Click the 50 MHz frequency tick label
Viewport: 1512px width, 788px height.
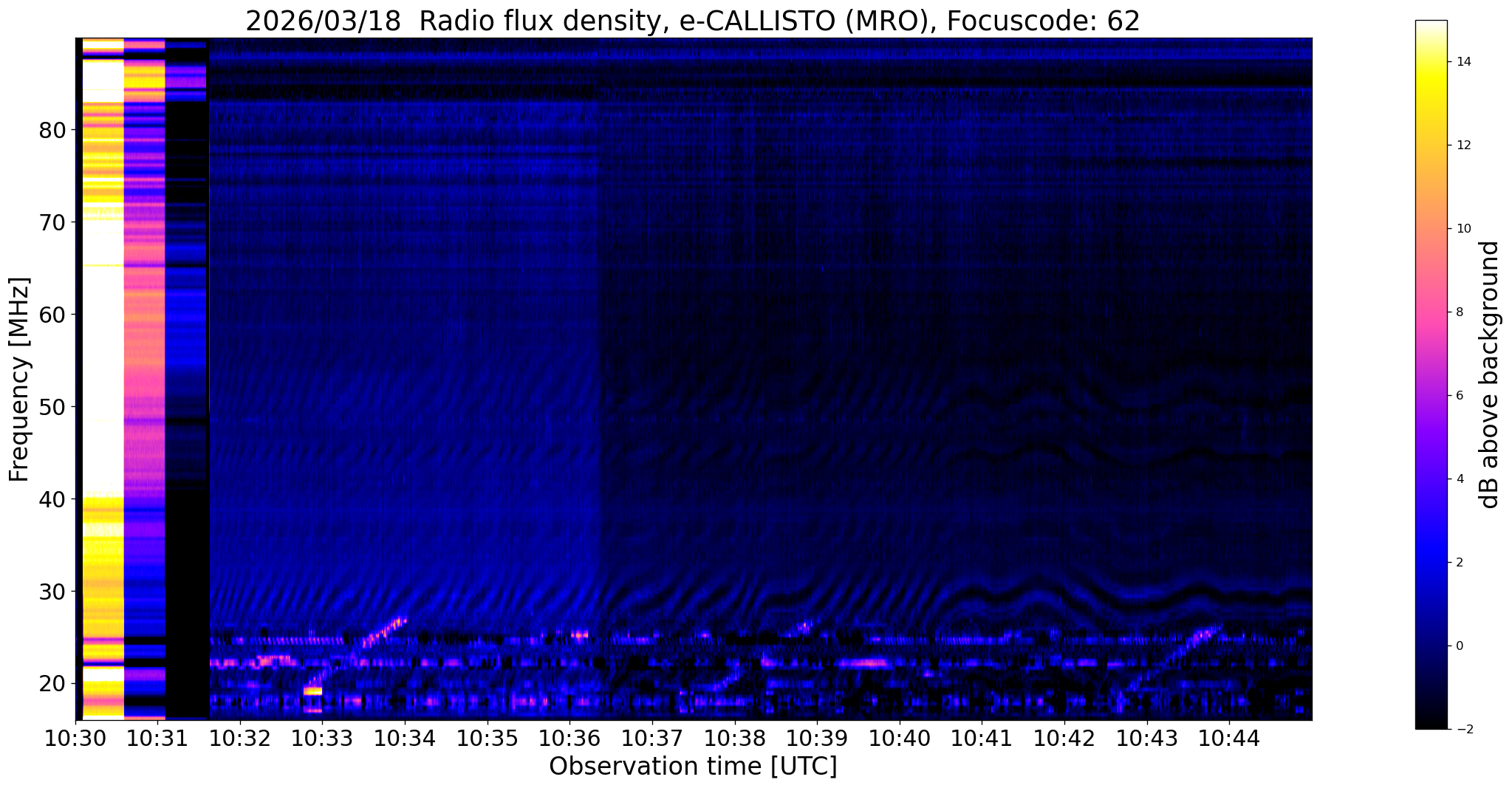point(52,407)
